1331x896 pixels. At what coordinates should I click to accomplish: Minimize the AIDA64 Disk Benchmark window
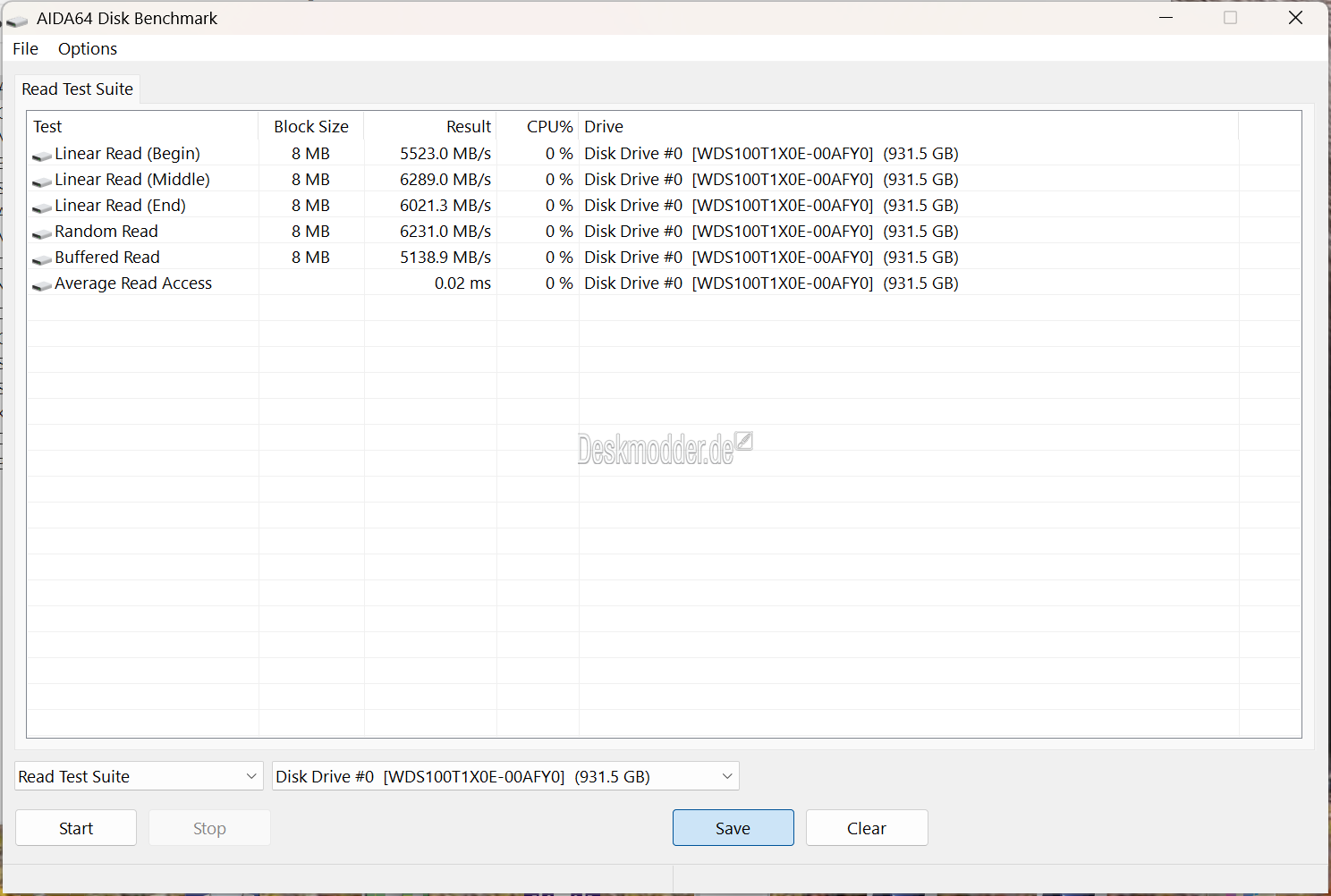[1166, 18]
